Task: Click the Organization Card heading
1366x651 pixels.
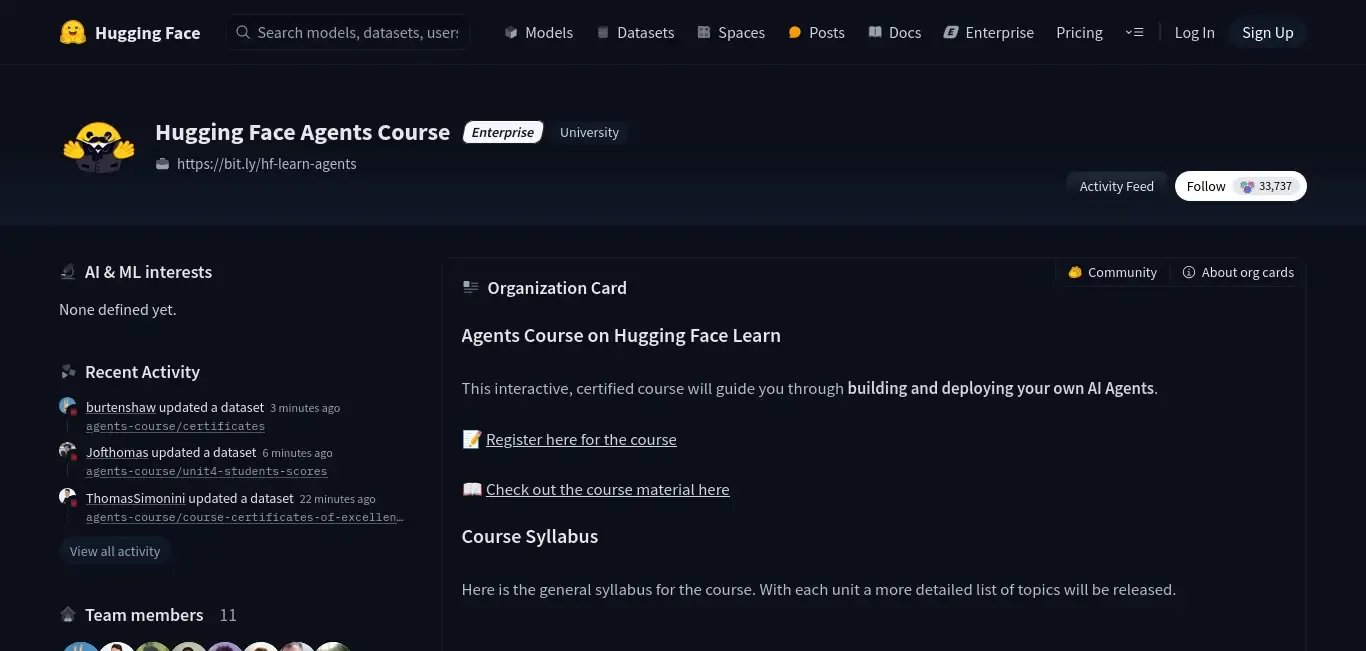Action: pos(557,288)
